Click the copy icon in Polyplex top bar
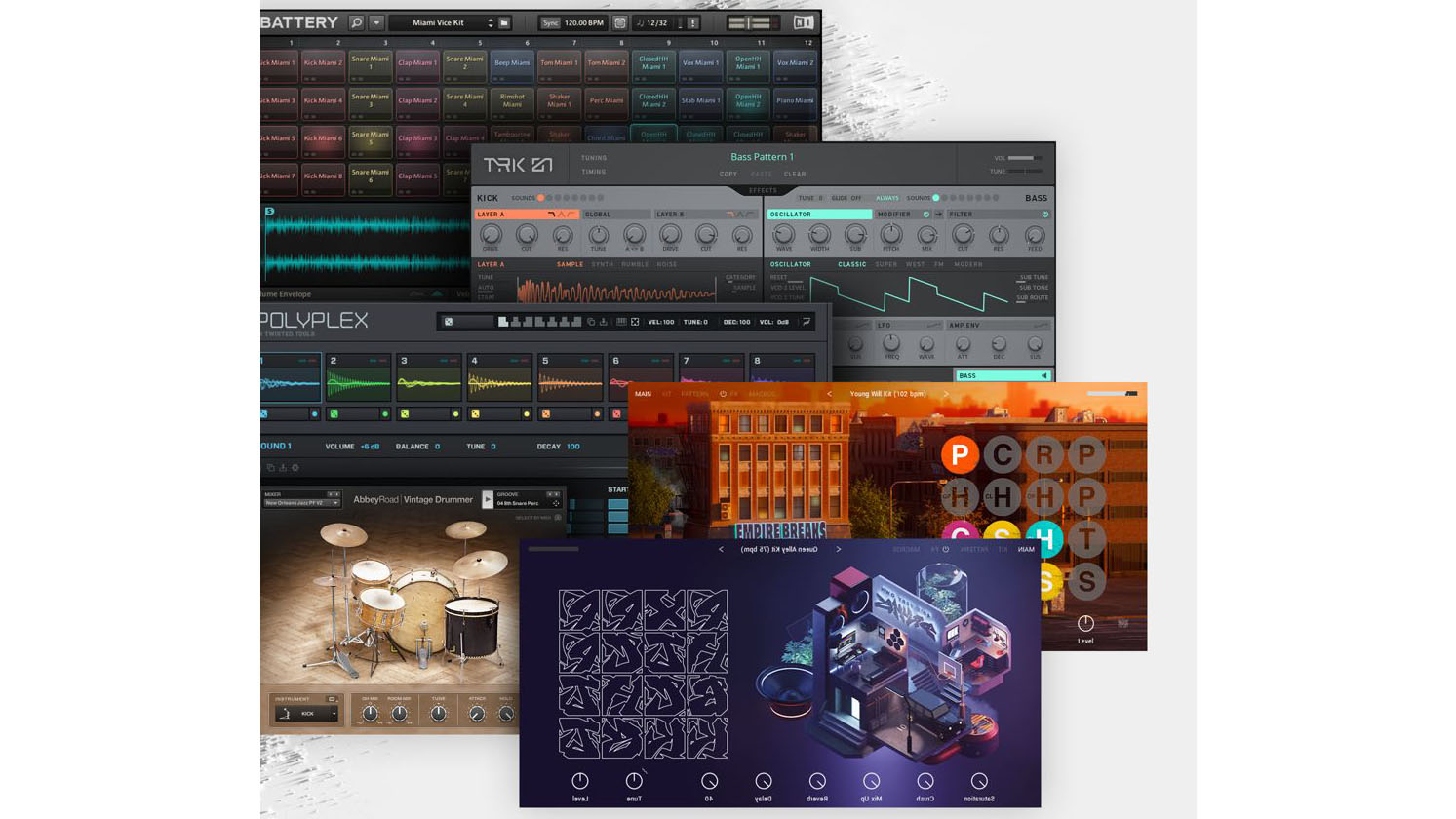The image size is (1456, 819). pos(590,322)
